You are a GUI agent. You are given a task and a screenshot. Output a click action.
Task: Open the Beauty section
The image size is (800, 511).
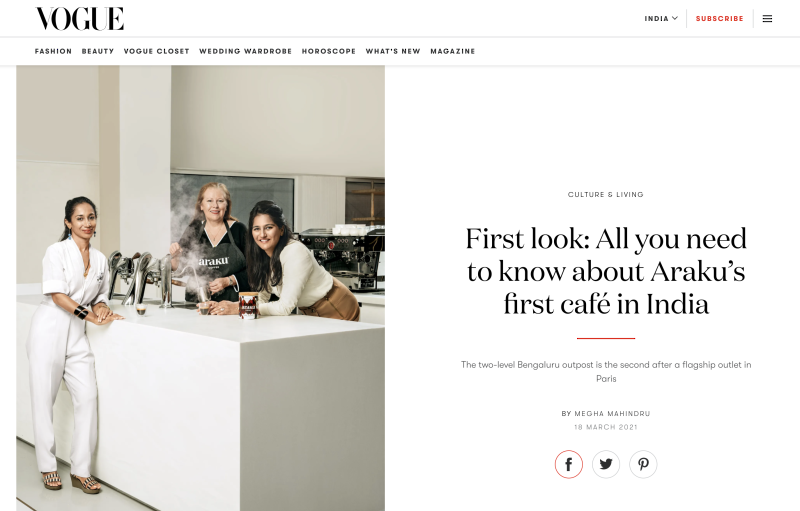(97, 51)
